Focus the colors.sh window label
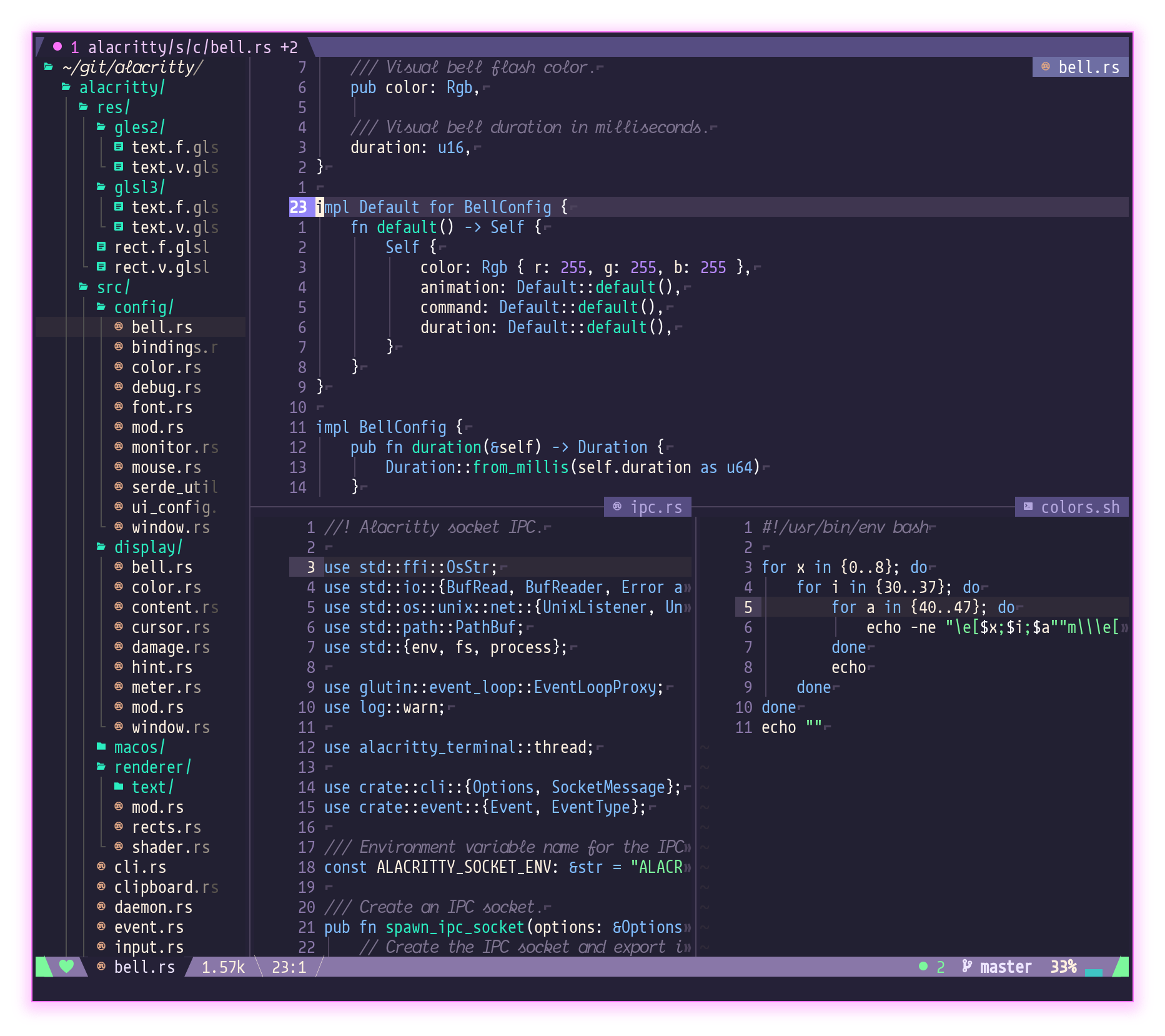The width and height of the screenshot is (1165, 1036). click(x=1072, y=507)
